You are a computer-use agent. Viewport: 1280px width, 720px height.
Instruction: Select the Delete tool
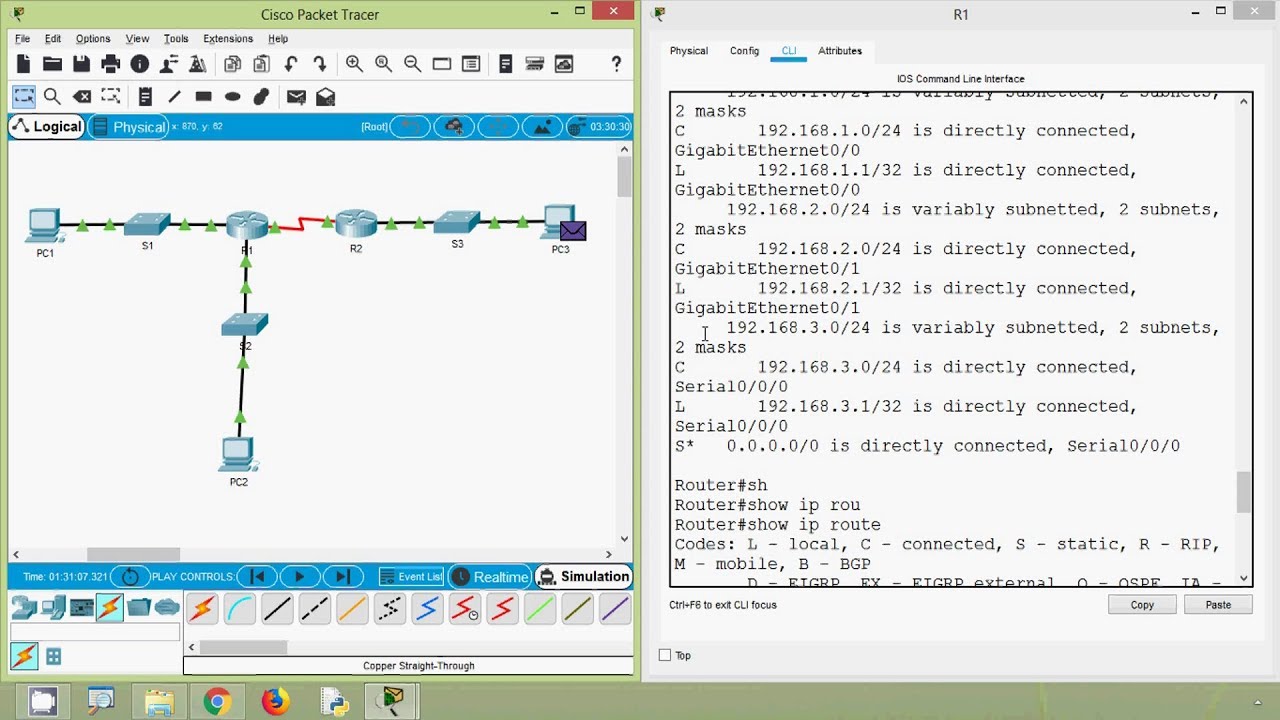coord(82,97)
